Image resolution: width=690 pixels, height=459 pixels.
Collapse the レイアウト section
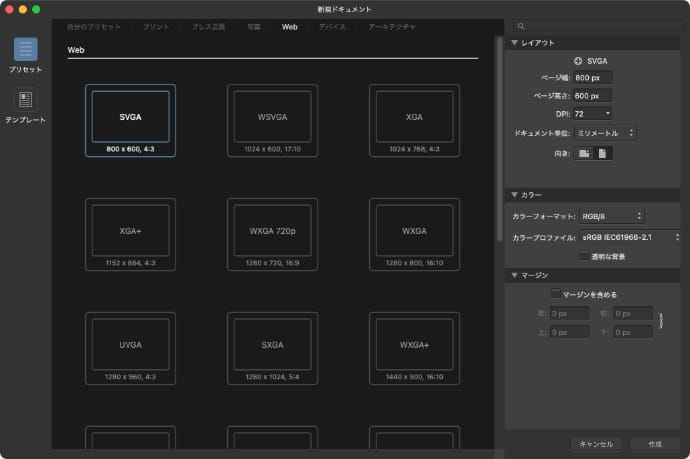click(515, 43)
